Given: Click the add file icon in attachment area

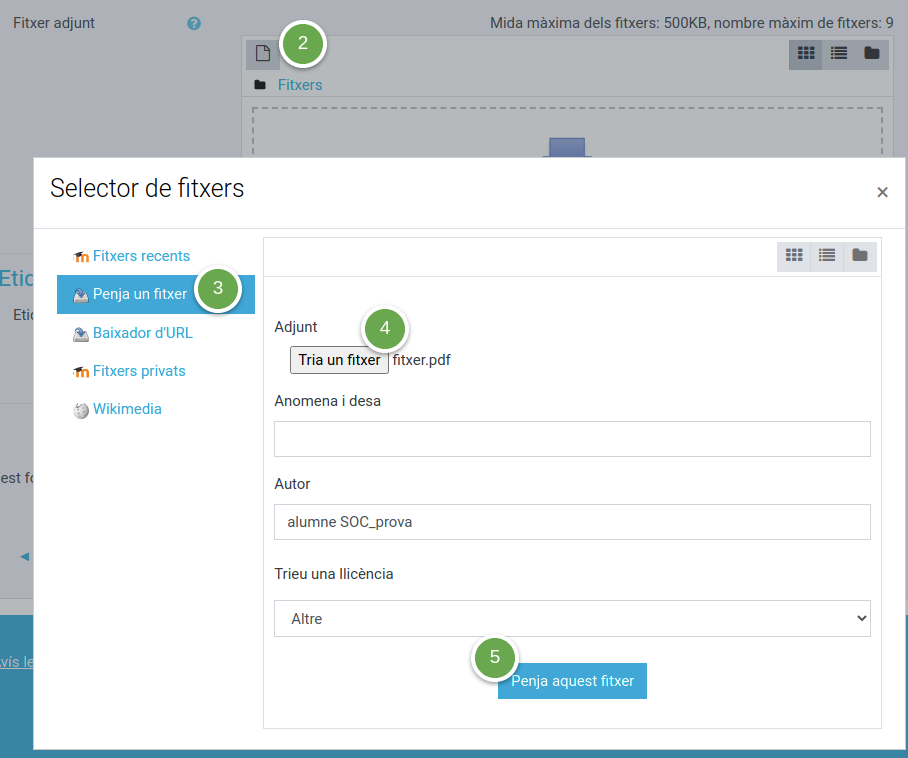Looking at the screenshot, I should point(263,53).
